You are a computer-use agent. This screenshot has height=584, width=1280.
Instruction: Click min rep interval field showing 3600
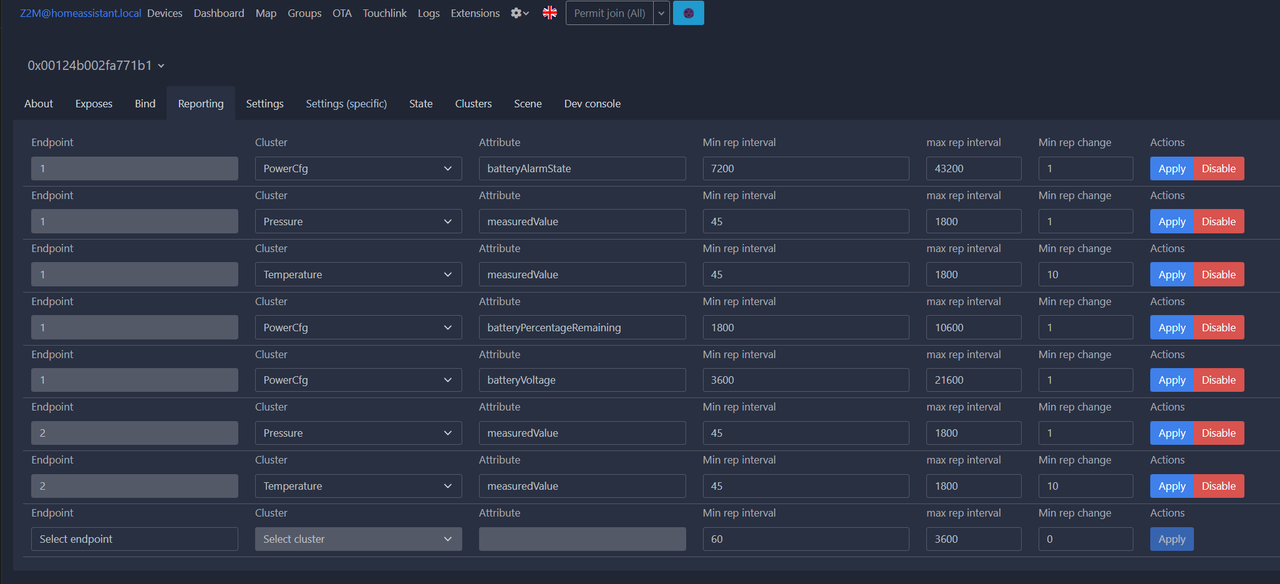tap(806, 380)
